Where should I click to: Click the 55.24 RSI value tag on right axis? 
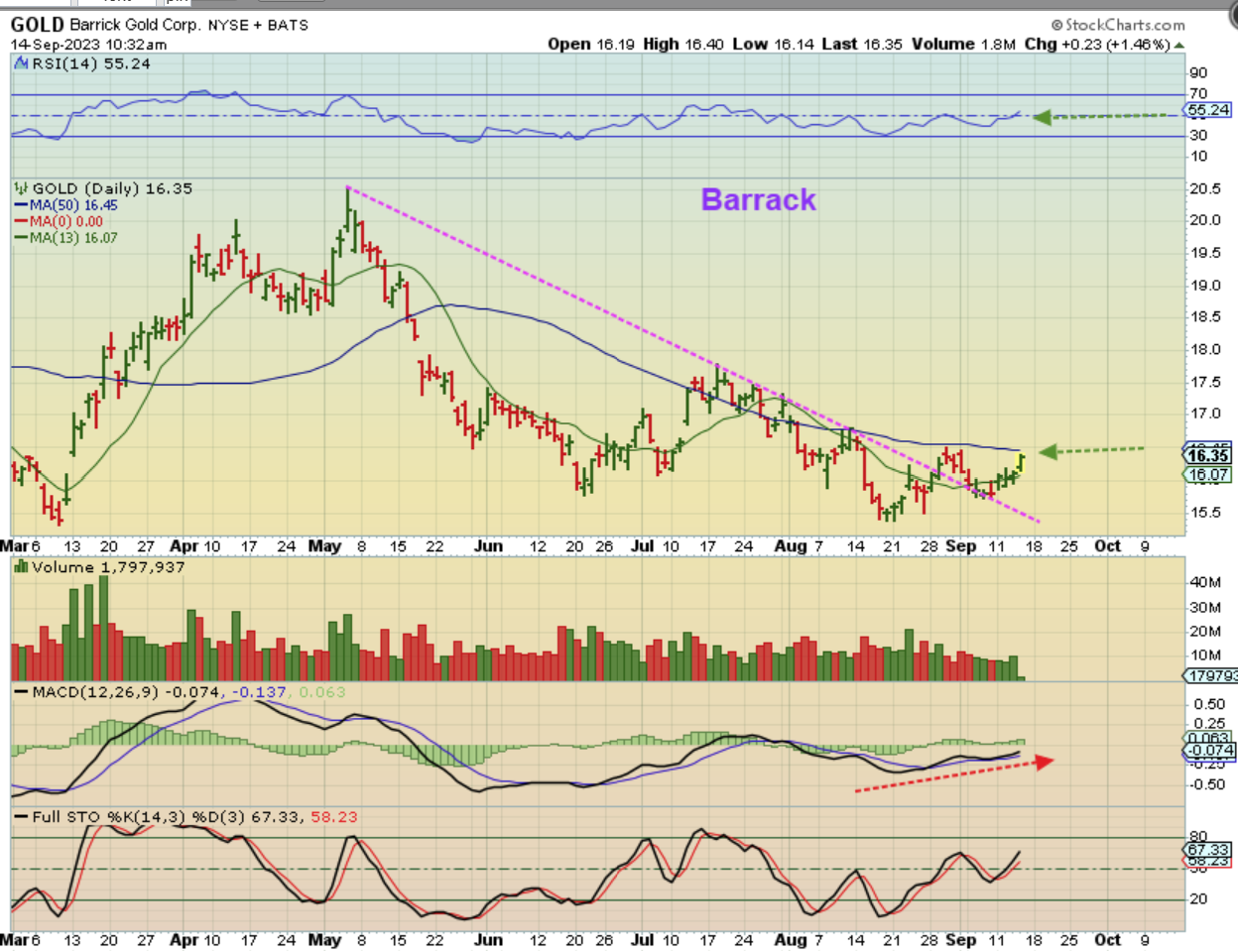coord(1208,110)
